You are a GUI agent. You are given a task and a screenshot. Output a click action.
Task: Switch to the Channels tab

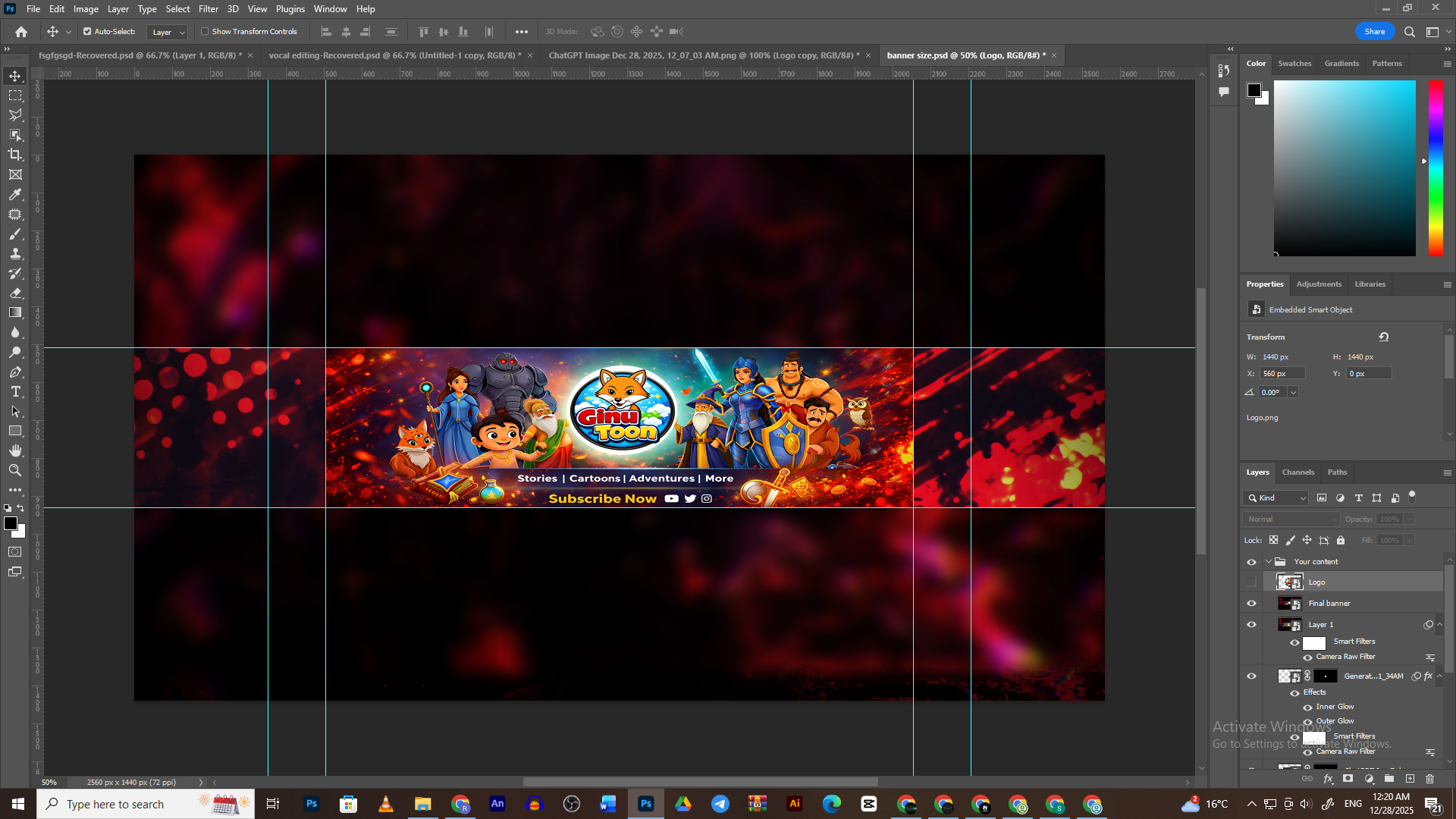tap(1298, 472)
